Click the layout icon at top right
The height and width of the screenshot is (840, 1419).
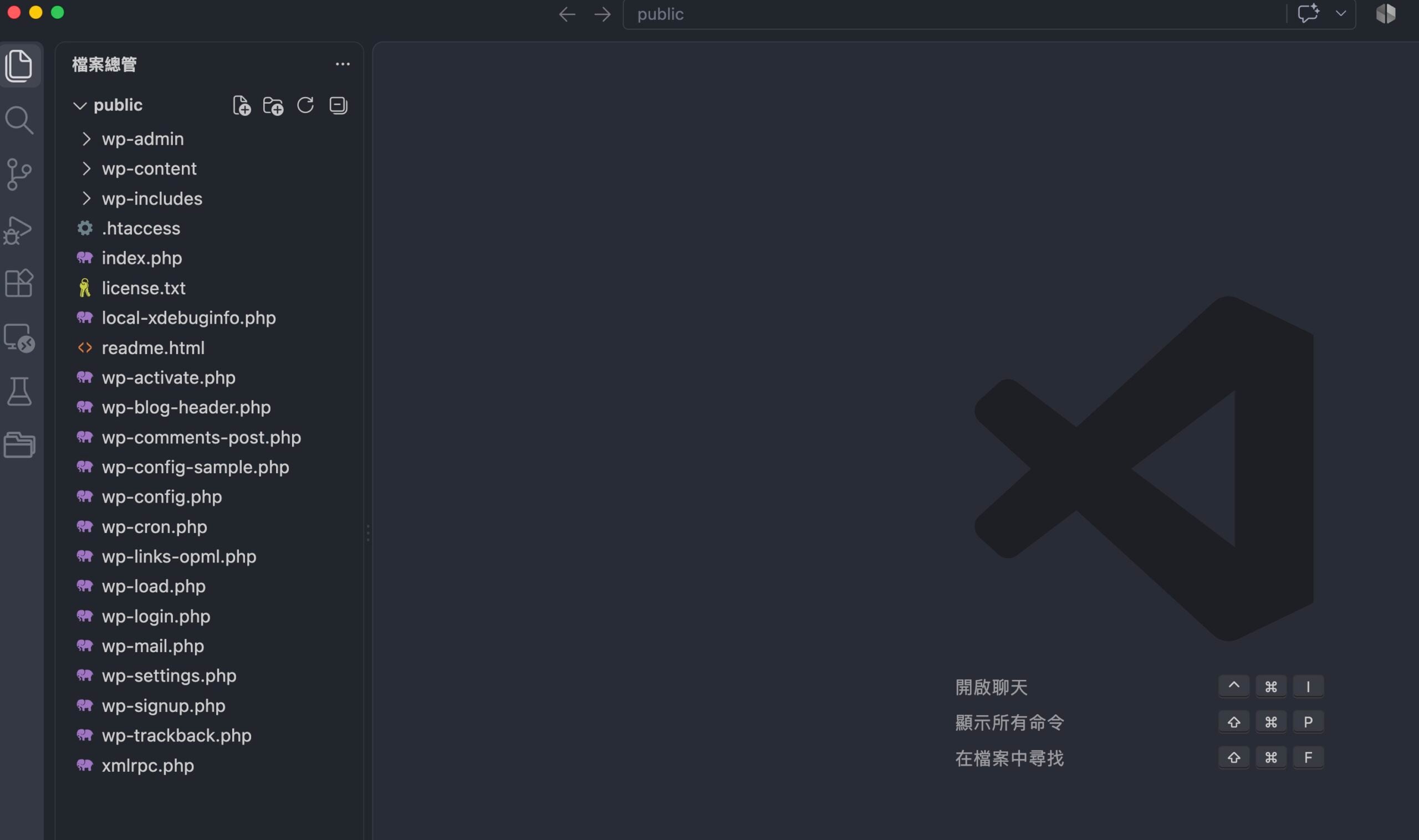pyautogui.click(x=1386, y=14)
